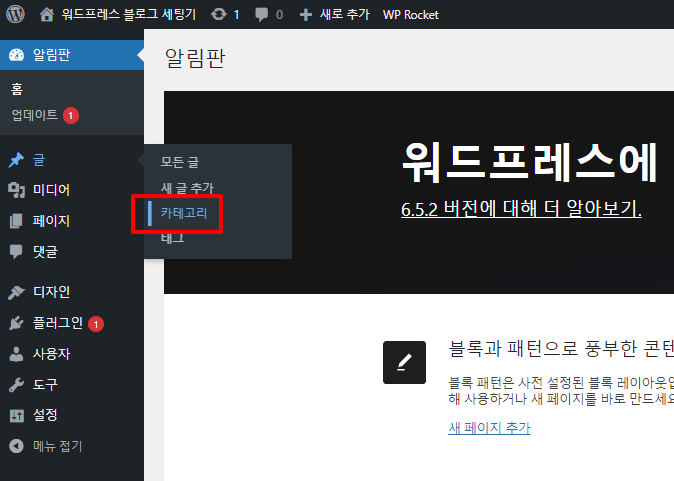This screenshot has height=481, width=674.
Task: Click the 알림판 page heading
Action: [x=195, y=58]
